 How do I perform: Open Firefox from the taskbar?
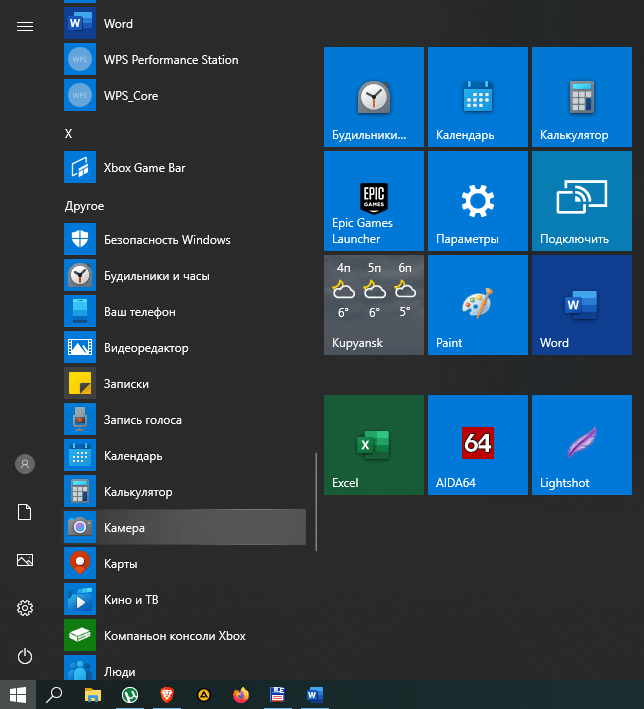241,695
